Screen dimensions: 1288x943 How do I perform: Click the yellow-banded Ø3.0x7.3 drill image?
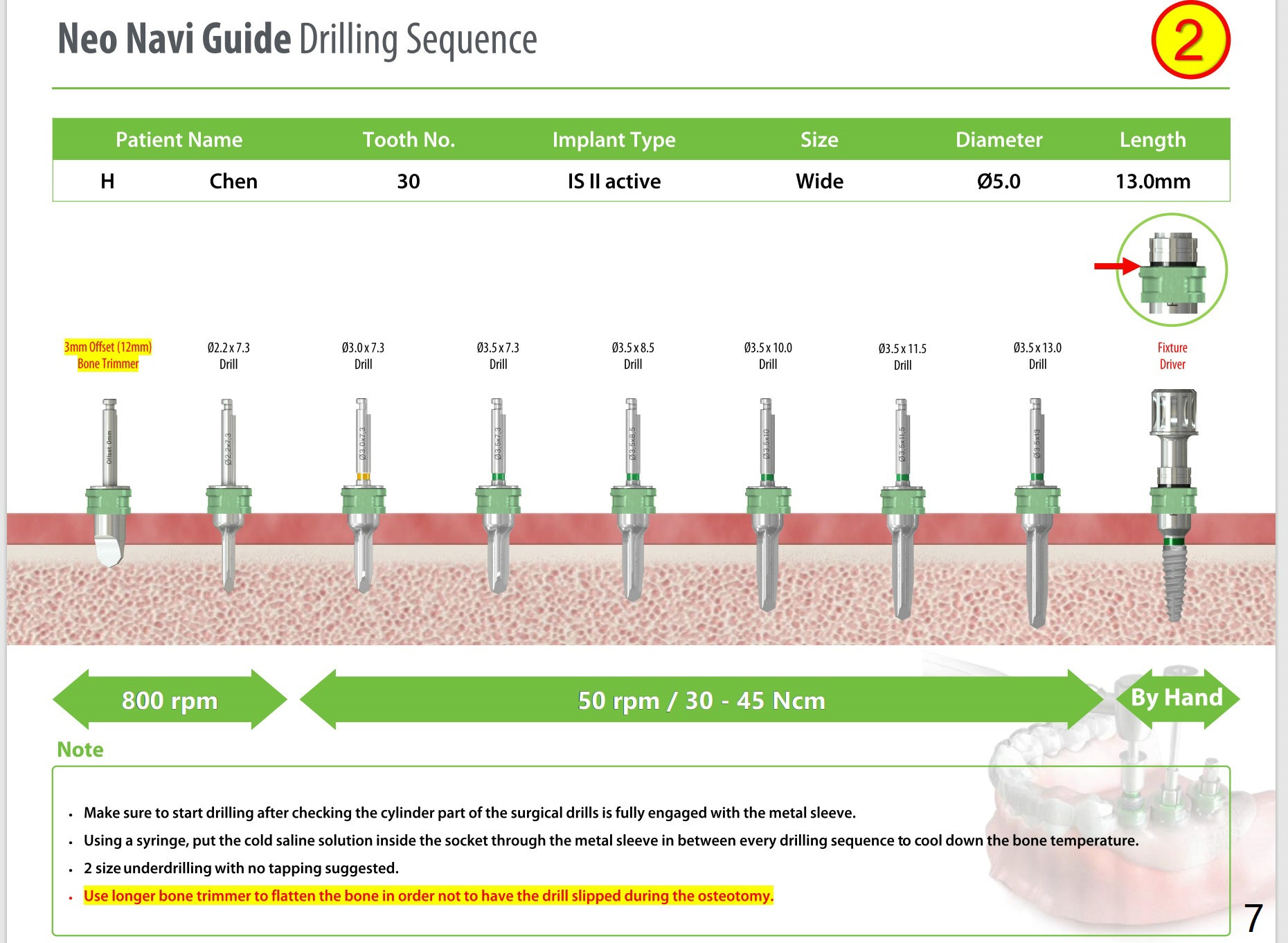click(x=364, y=495)
